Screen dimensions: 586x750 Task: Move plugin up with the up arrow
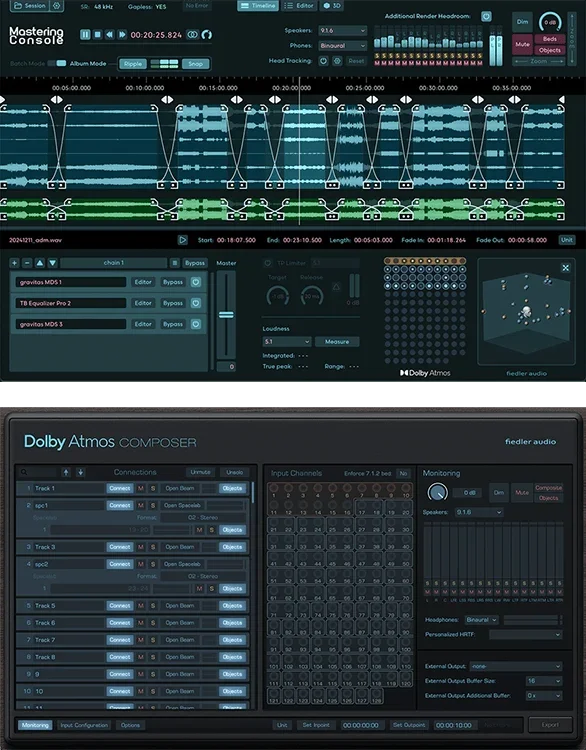coord(40,263)
